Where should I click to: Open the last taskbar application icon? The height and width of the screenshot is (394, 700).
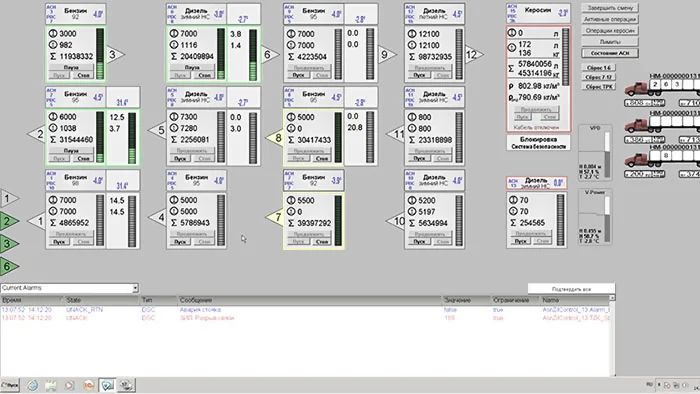click(126, 385)
